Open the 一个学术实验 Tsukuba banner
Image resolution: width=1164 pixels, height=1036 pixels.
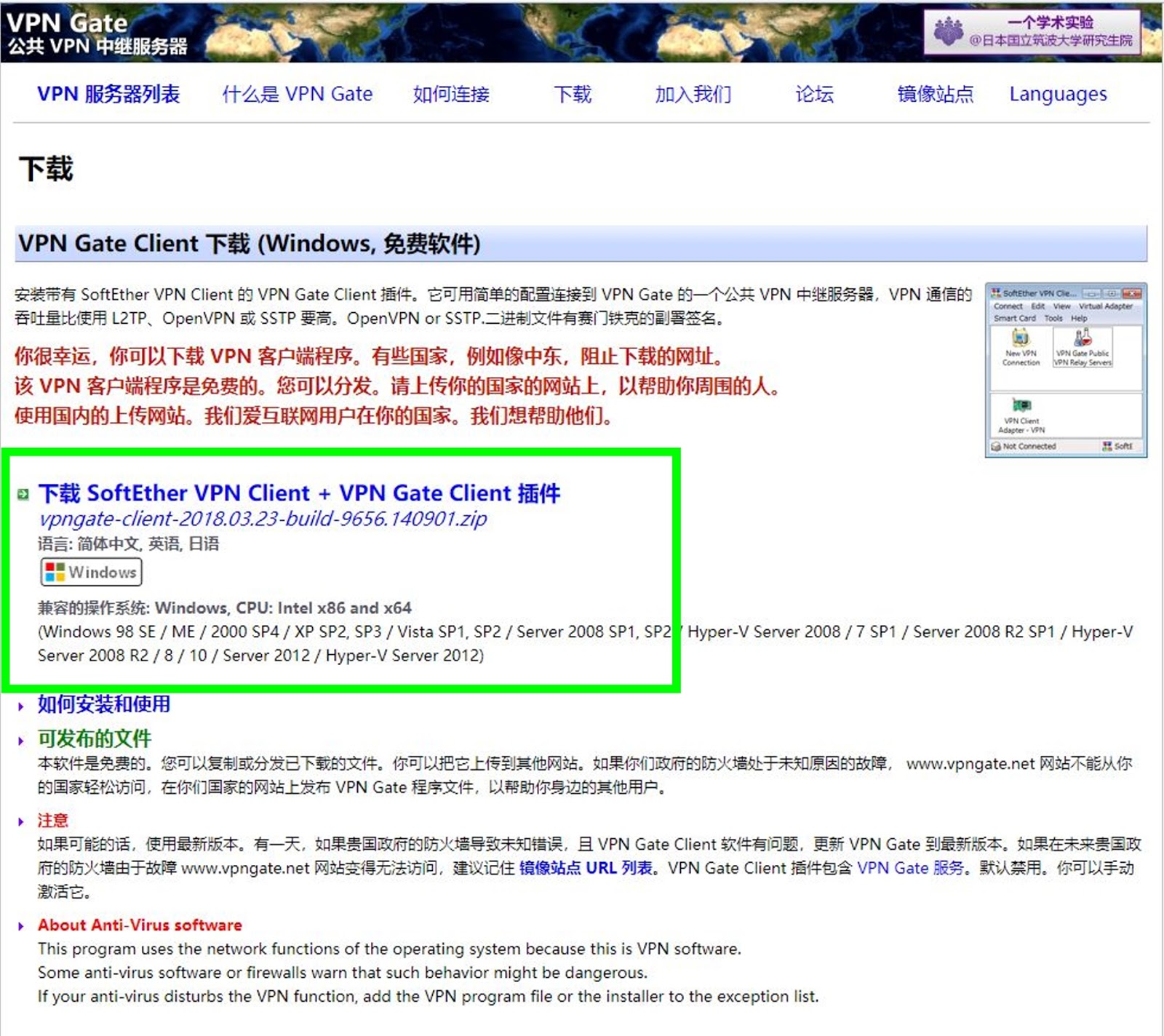click(x=1032, y=32)
